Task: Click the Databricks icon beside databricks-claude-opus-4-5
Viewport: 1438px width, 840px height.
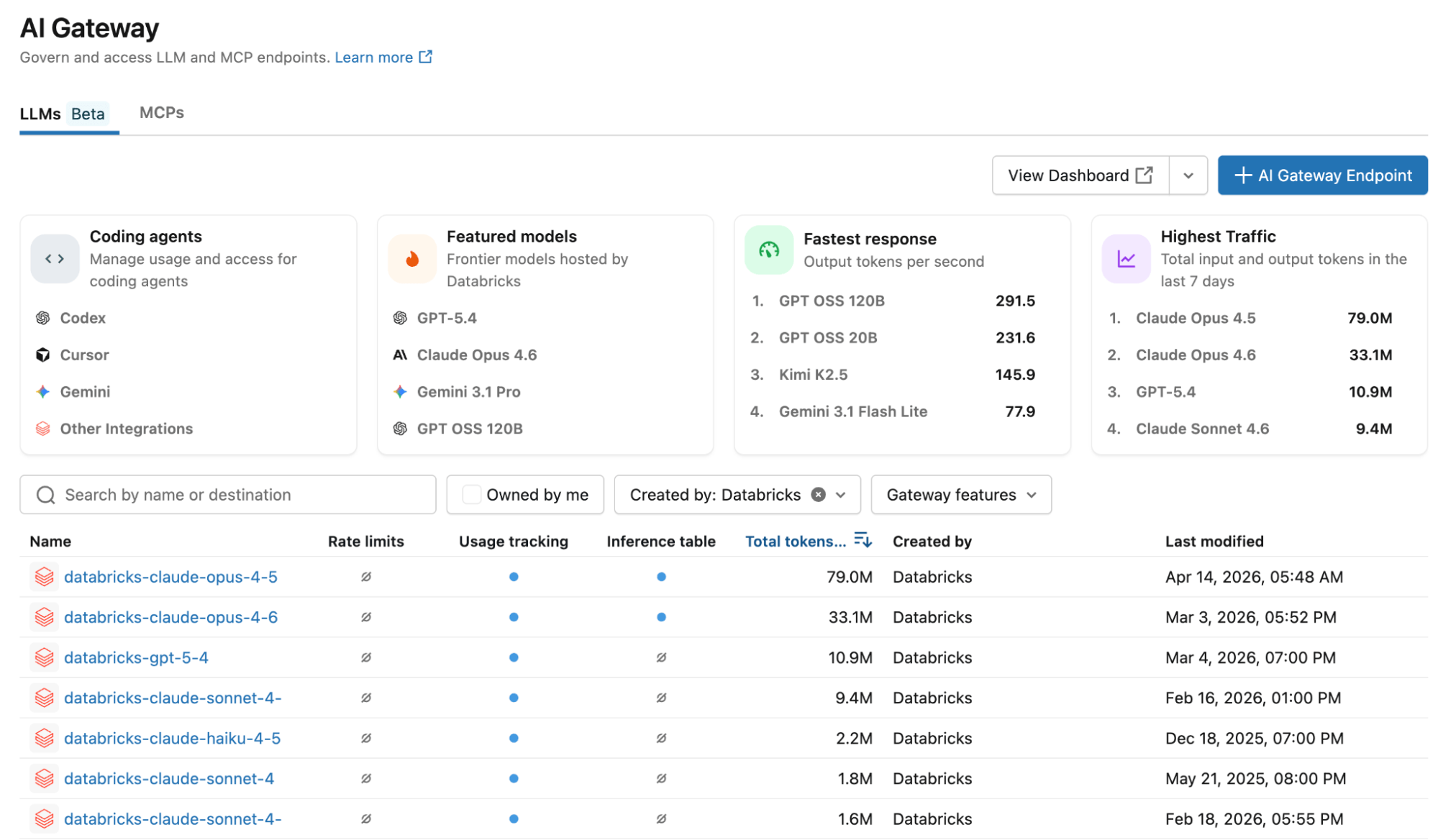Action: click(44, 576)
